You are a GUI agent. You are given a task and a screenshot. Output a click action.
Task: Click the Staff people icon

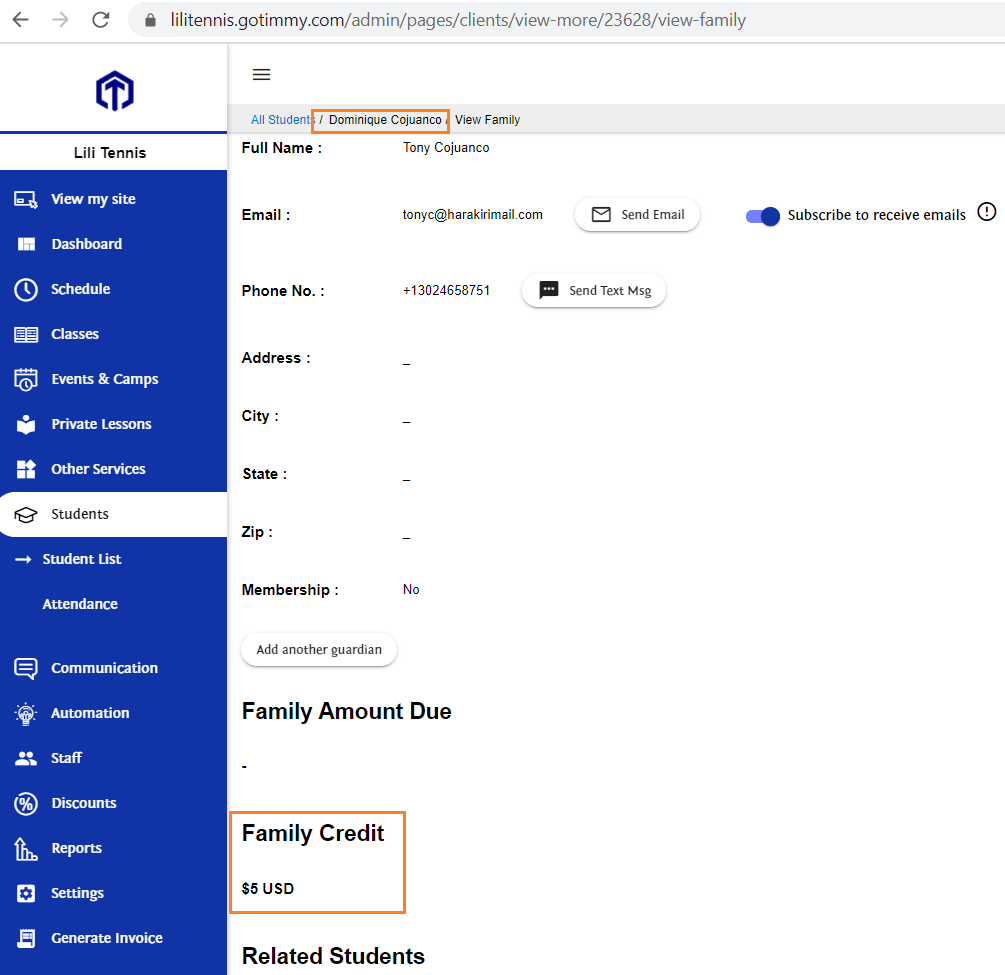[x=26, y=758]
